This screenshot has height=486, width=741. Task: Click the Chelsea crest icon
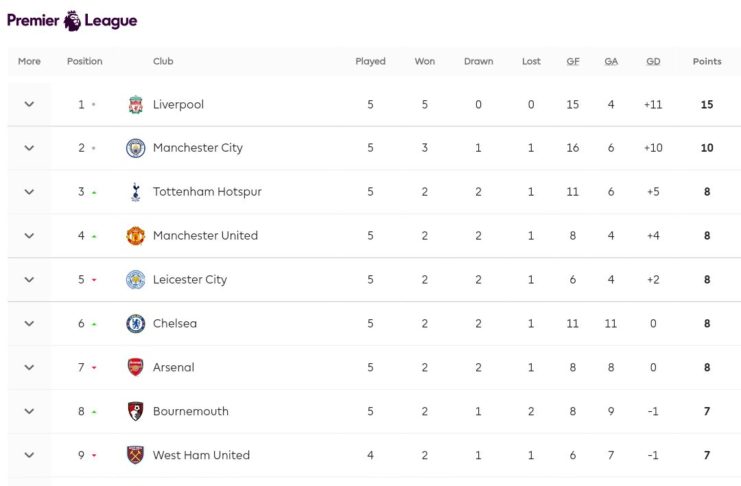click(x=136, y=324)
